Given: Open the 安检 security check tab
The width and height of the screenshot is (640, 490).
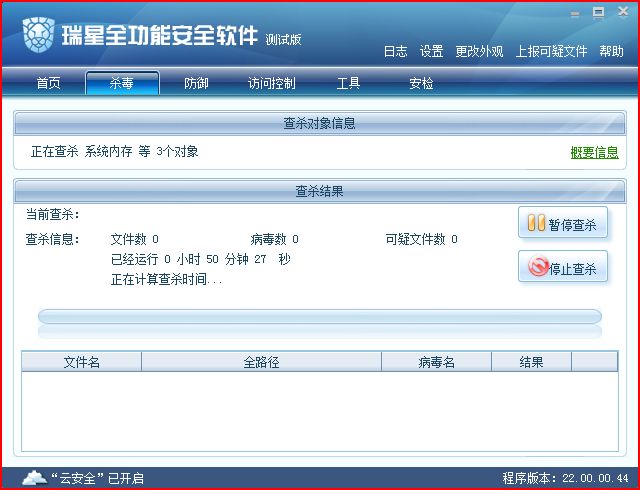Looking at the screenshot, I should pyautogui.click(x=421, y=83).
